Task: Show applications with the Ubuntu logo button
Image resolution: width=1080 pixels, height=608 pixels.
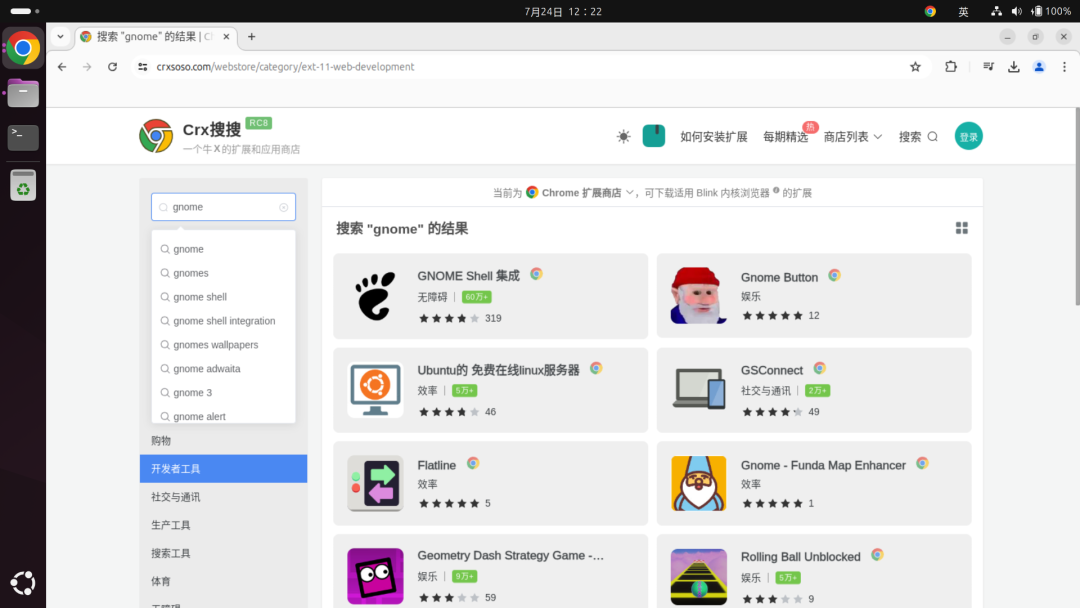Action: [23, 583]
